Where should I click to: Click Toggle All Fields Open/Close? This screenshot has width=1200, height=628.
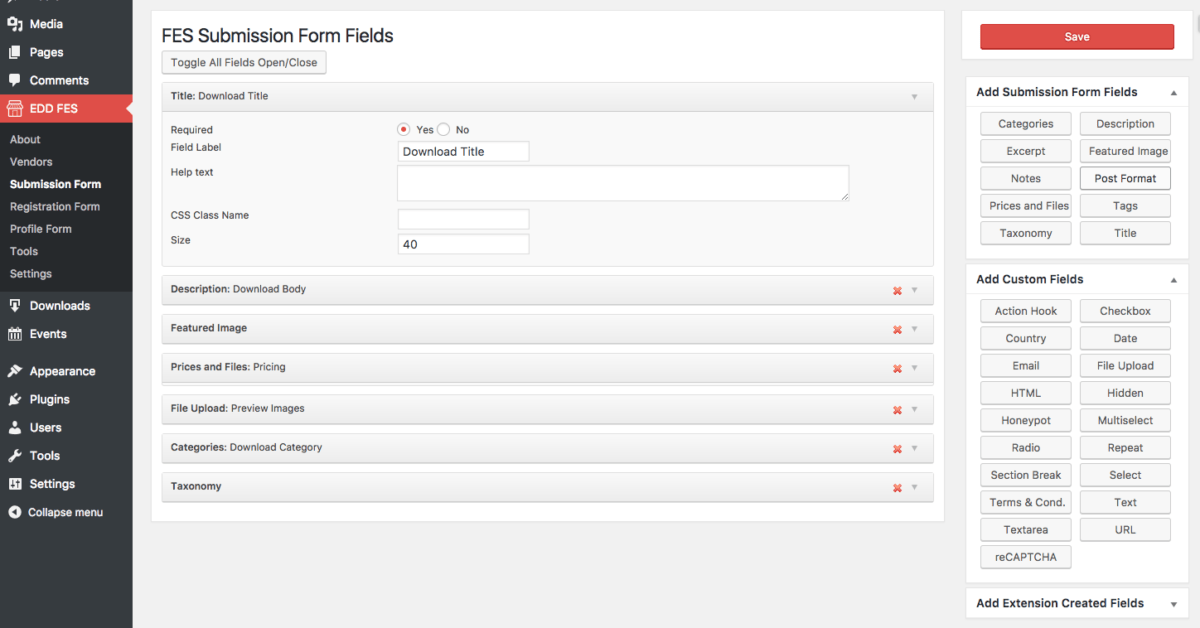[x=243, y=62]
